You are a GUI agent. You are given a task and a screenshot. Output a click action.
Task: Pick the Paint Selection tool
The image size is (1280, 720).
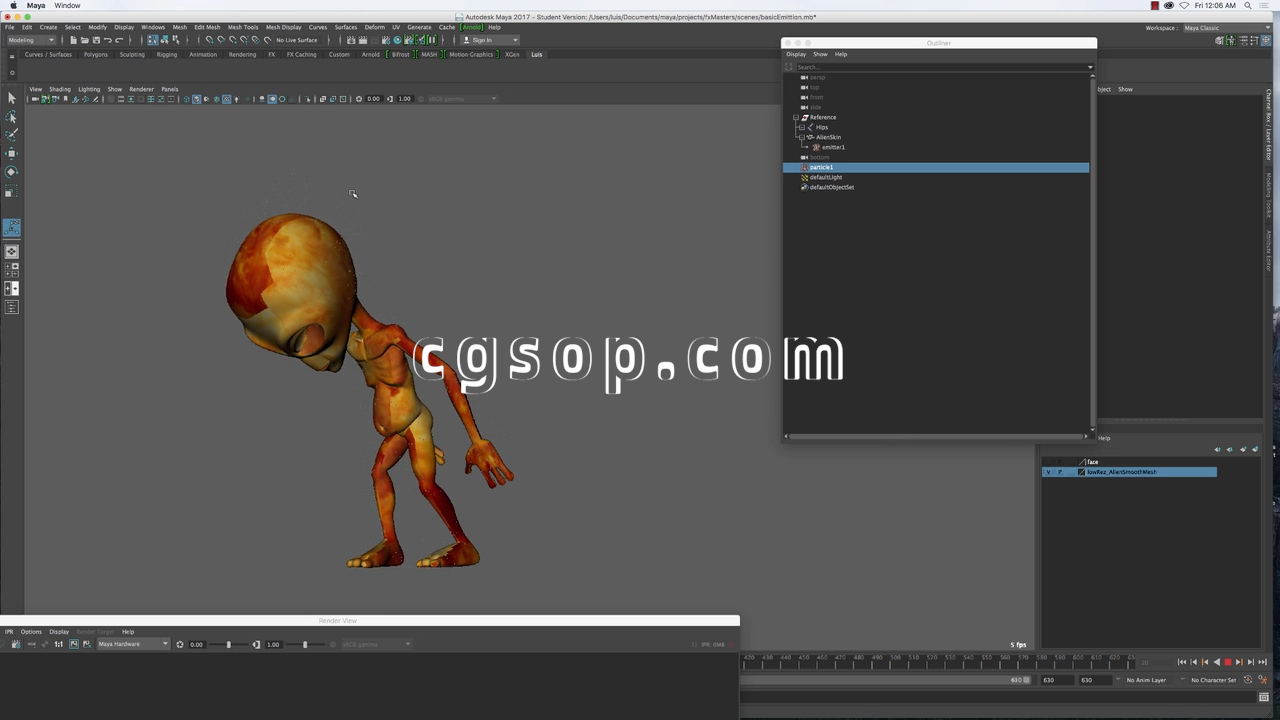[12, 135]
